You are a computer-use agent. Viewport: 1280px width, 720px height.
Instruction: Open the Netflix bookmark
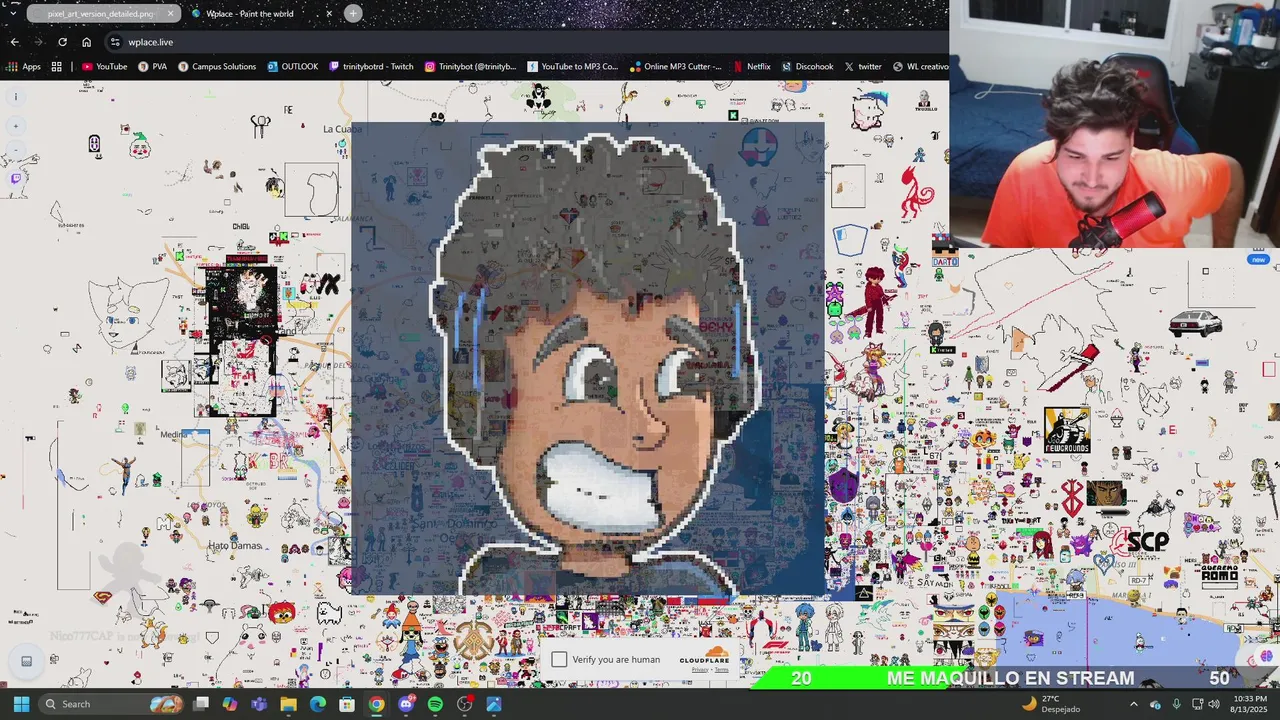click(x=752, y=67)
